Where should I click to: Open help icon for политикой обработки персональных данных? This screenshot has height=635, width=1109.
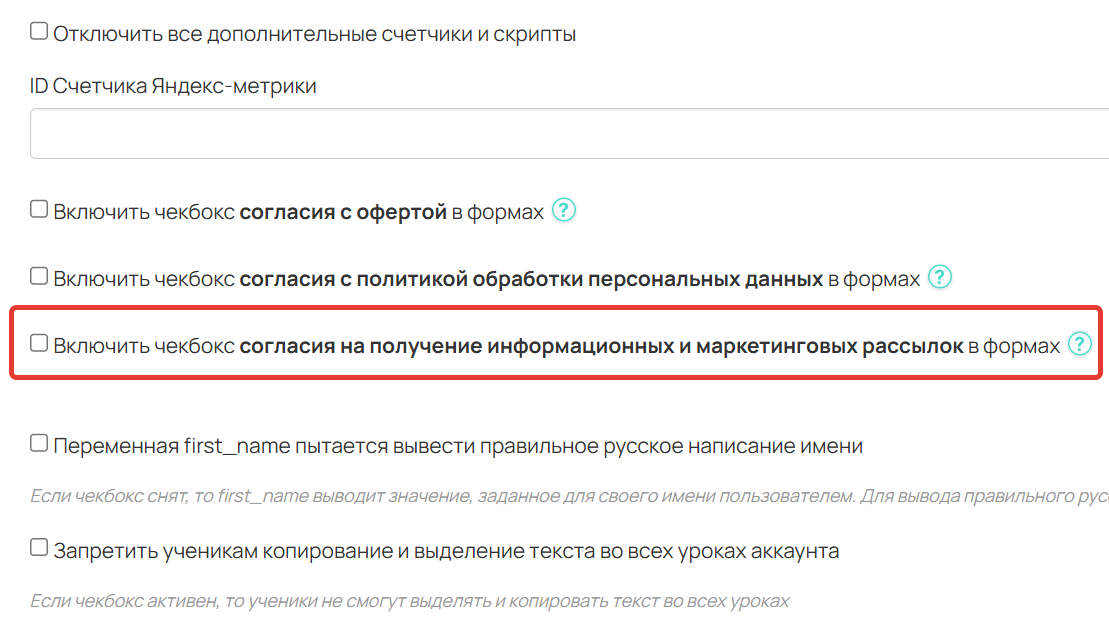(940, 277)
